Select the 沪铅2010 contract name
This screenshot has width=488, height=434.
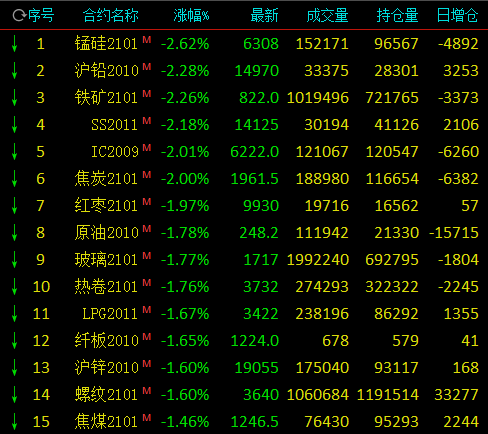(106, 71)
